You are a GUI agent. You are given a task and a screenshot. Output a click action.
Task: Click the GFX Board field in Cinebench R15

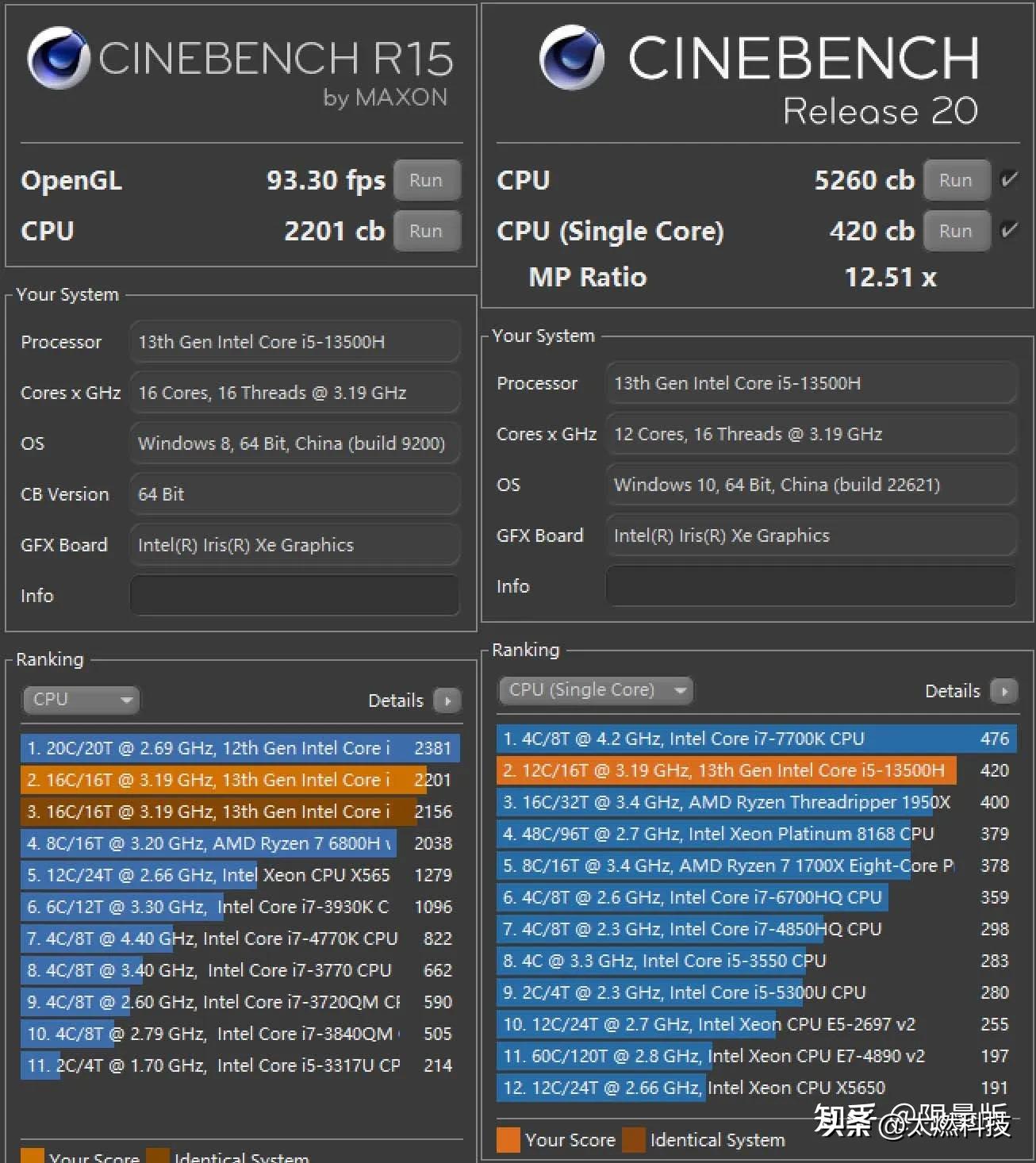click(x=294, y=545)
